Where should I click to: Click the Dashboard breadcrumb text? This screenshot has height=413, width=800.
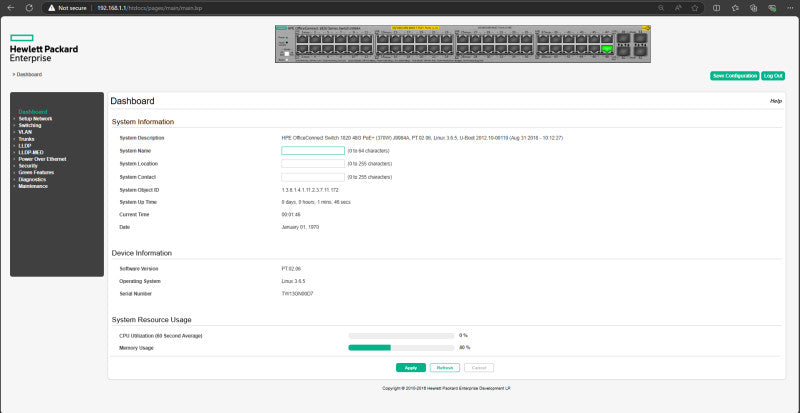tap(29, 75)
